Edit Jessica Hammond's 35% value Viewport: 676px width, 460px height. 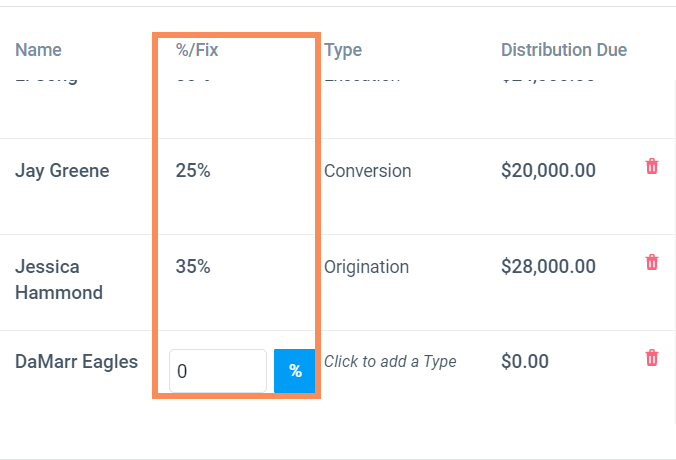click(x=193, y=267)
